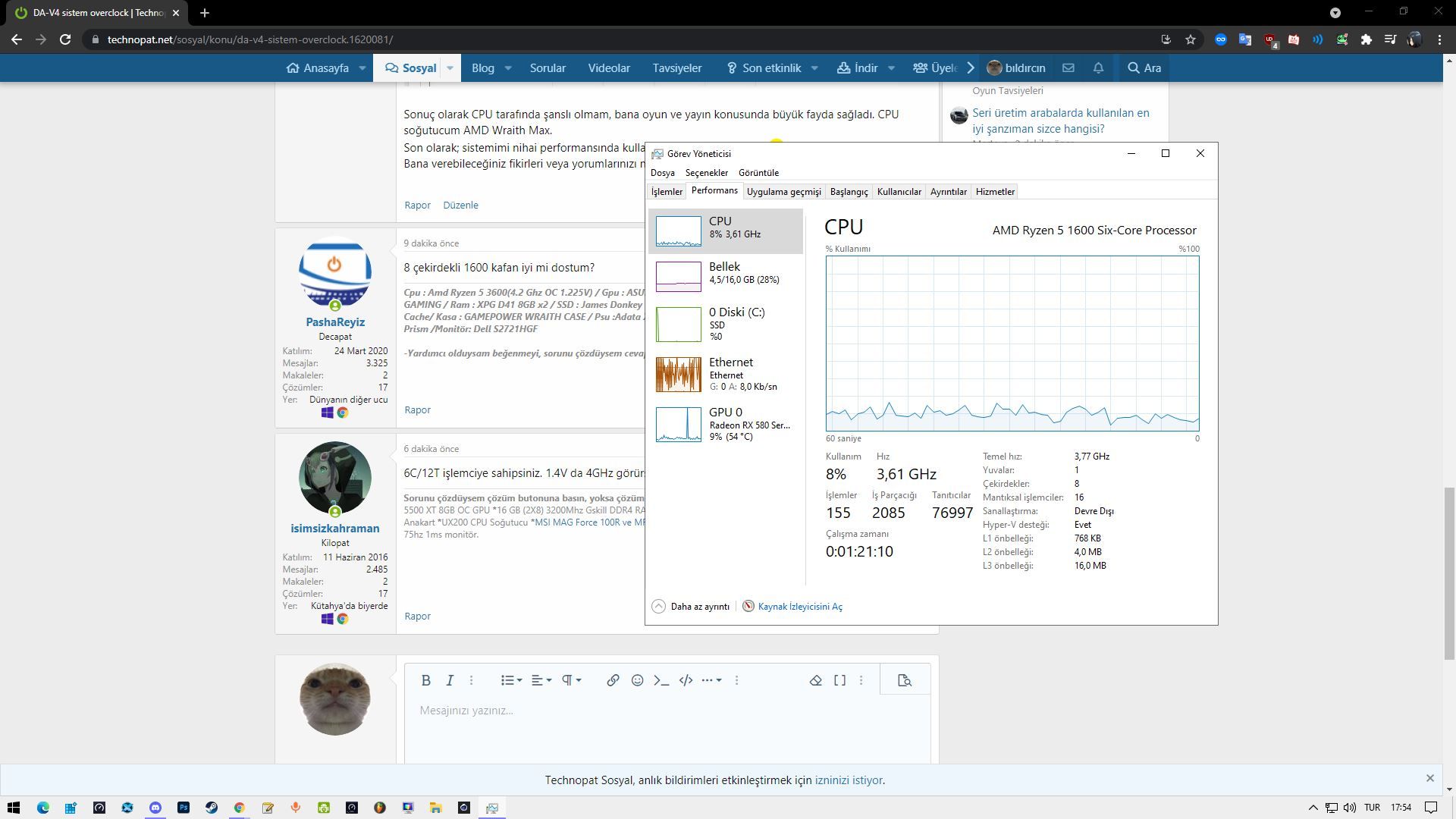Collapse details with 'Daha az ayrıntı'
The height and width of the screenshot is (819, 1456).
tap(691, 607)
